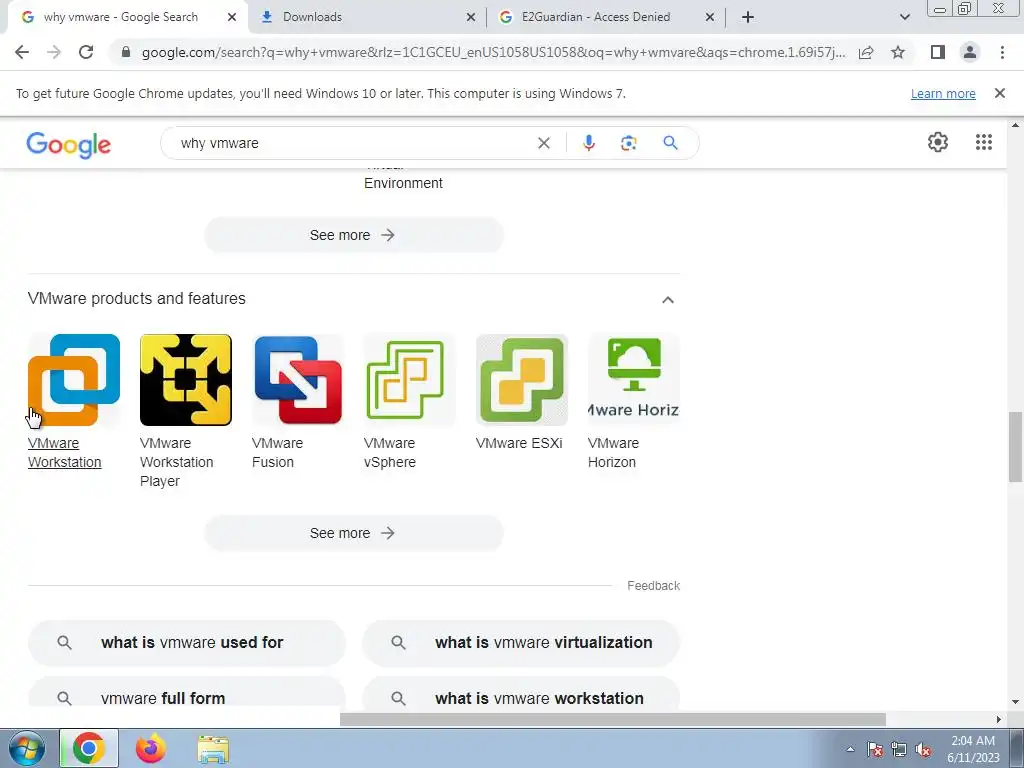
Task: Click the taskbar clock showing 2:04 AM
Action: tap(973, 749)
